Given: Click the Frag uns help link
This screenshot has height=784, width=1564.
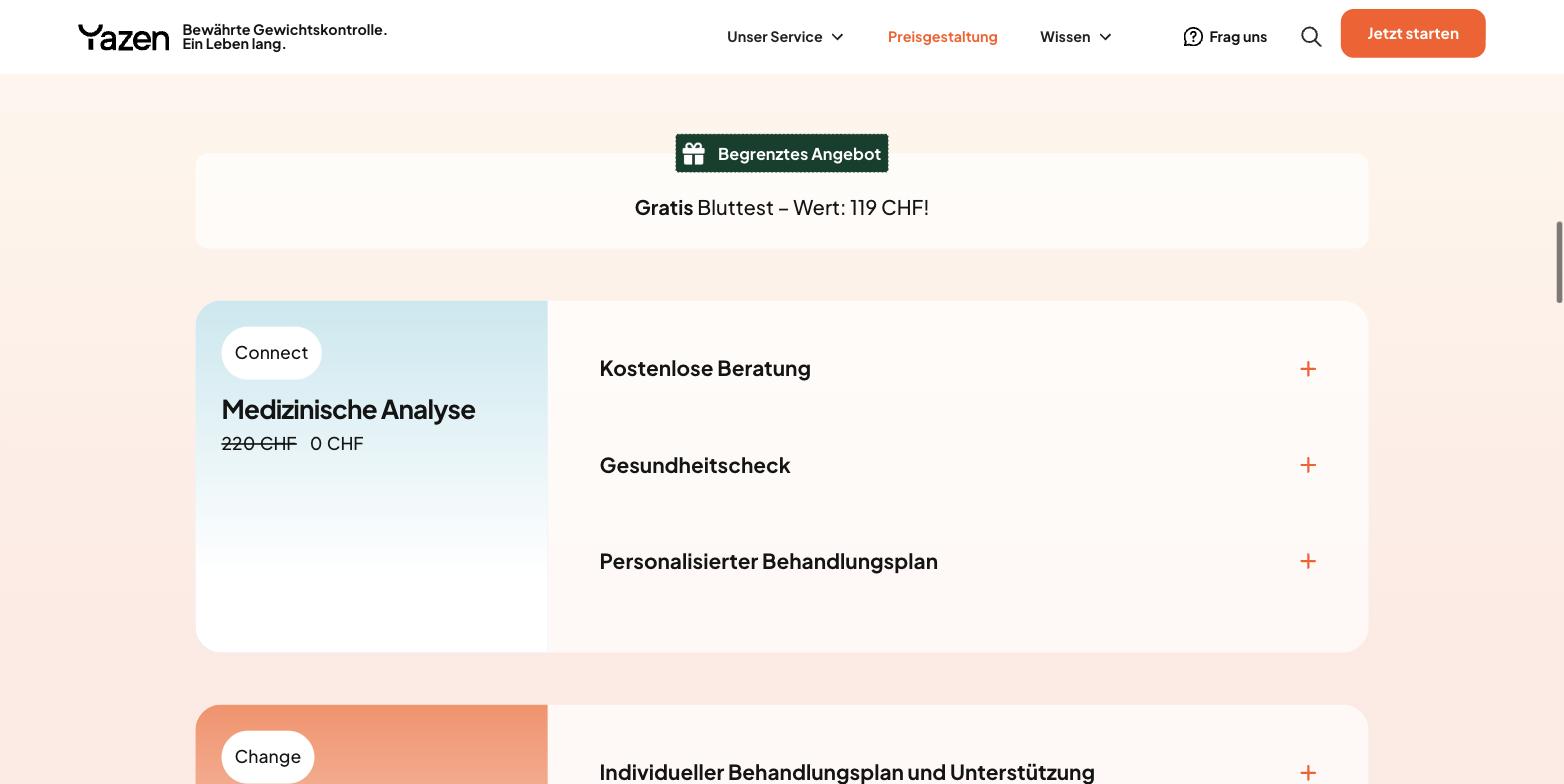Looking at the screenshot, I should [x=1225, y=37].
